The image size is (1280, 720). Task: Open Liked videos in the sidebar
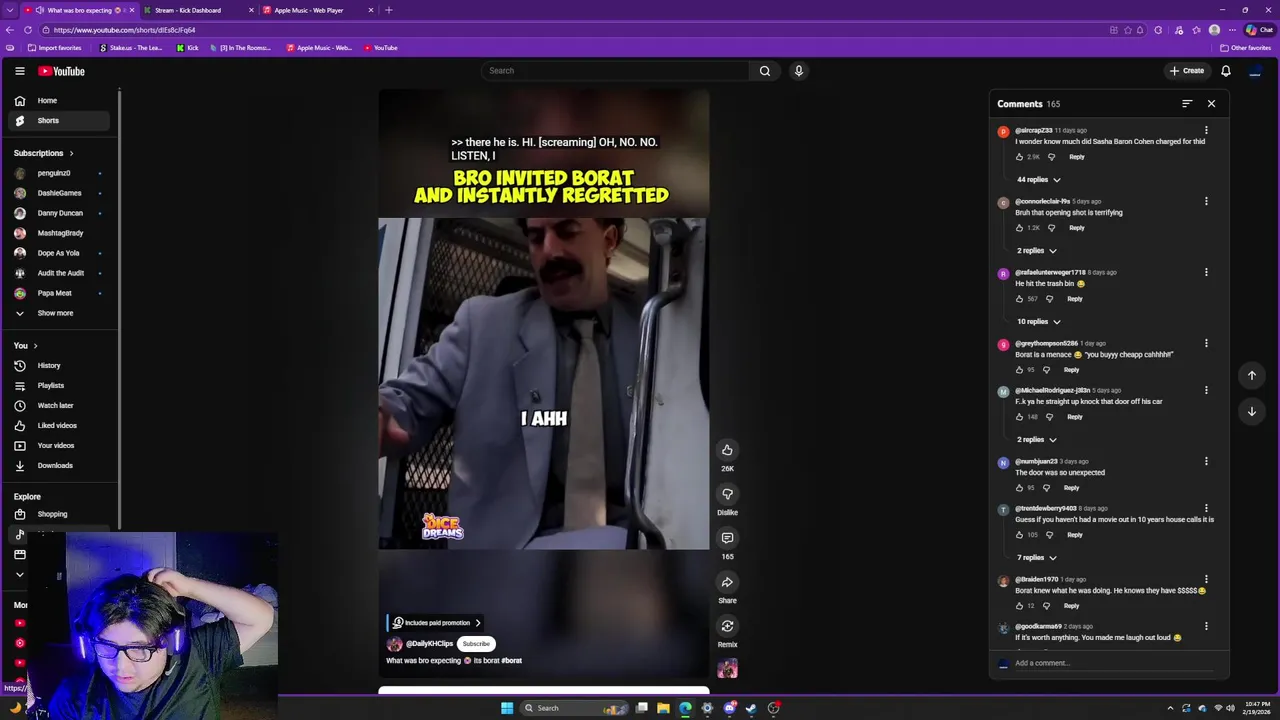tap(59, 426)
